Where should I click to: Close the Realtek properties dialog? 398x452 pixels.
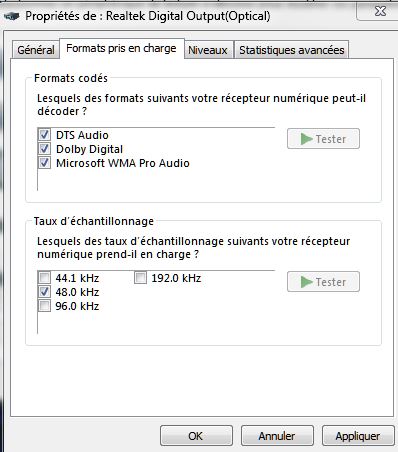(x=380, y=11)
